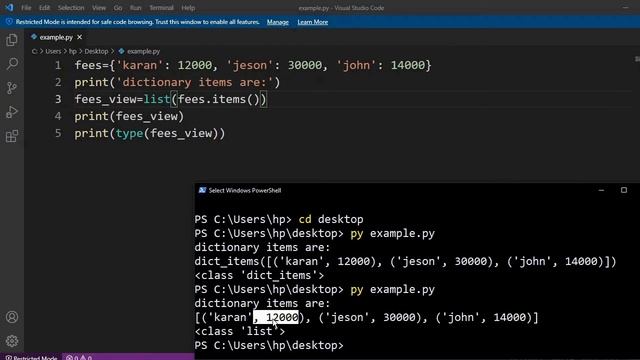Open the Run menu
The height and width of the screenshot is (360, 640).
pos(136,8)
